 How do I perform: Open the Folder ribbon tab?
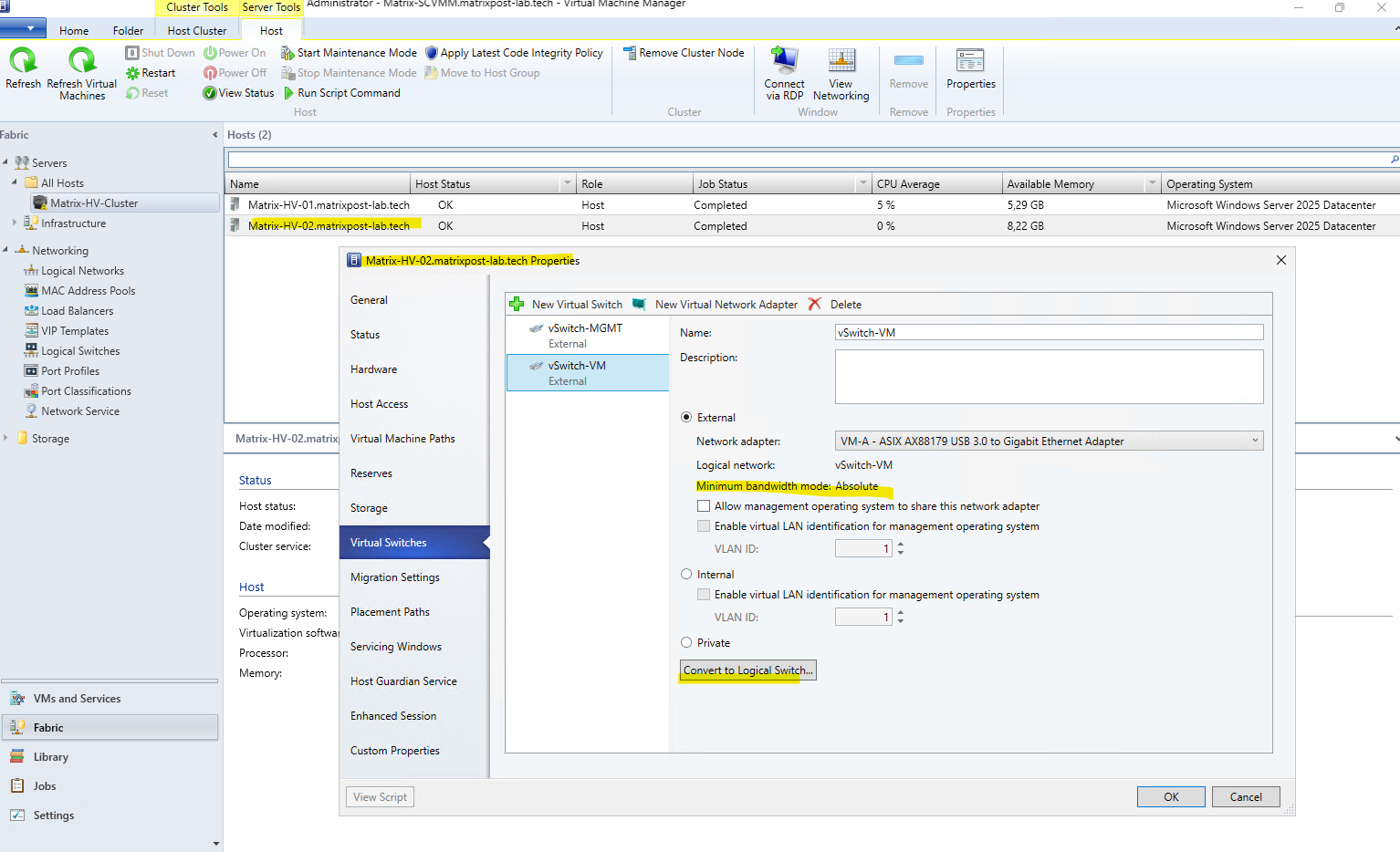(128, 30)
